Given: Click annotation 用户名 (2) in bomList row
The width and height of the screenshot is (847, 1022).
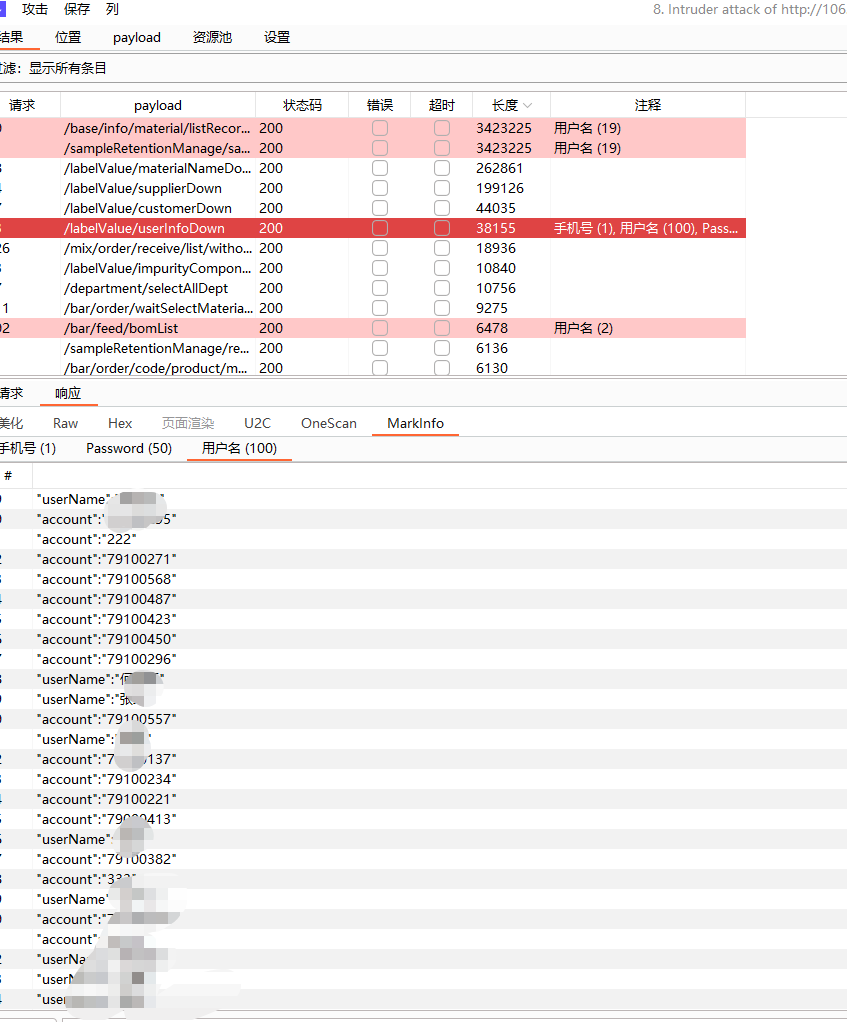Looking at the screenshot, I should pyautogui.click(x=583, y=328).
